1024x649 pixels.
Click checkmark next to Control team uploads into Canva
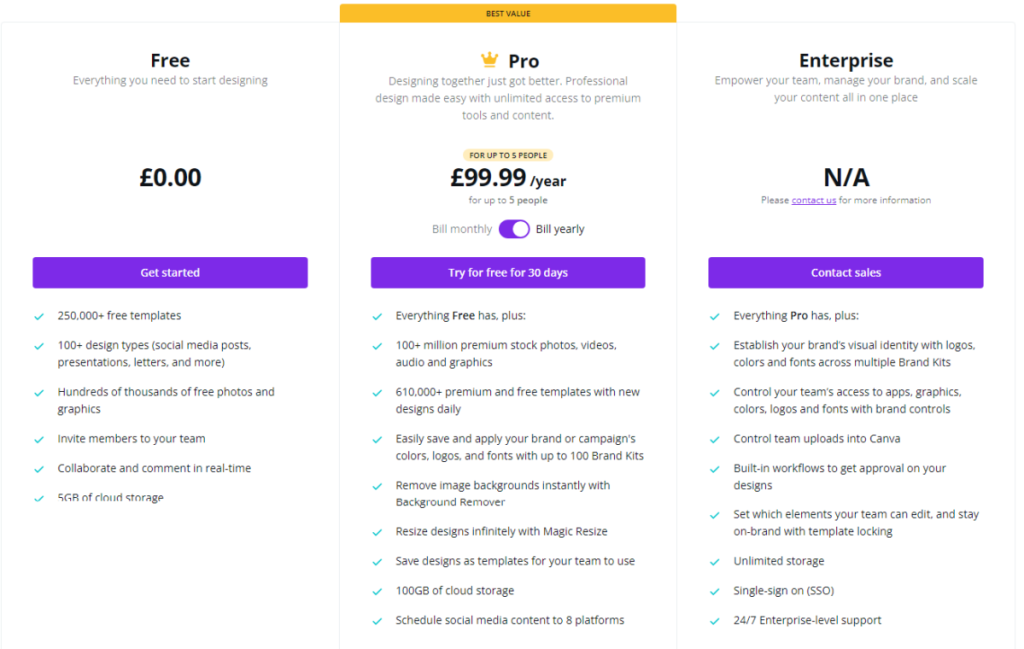click(714, 439)
